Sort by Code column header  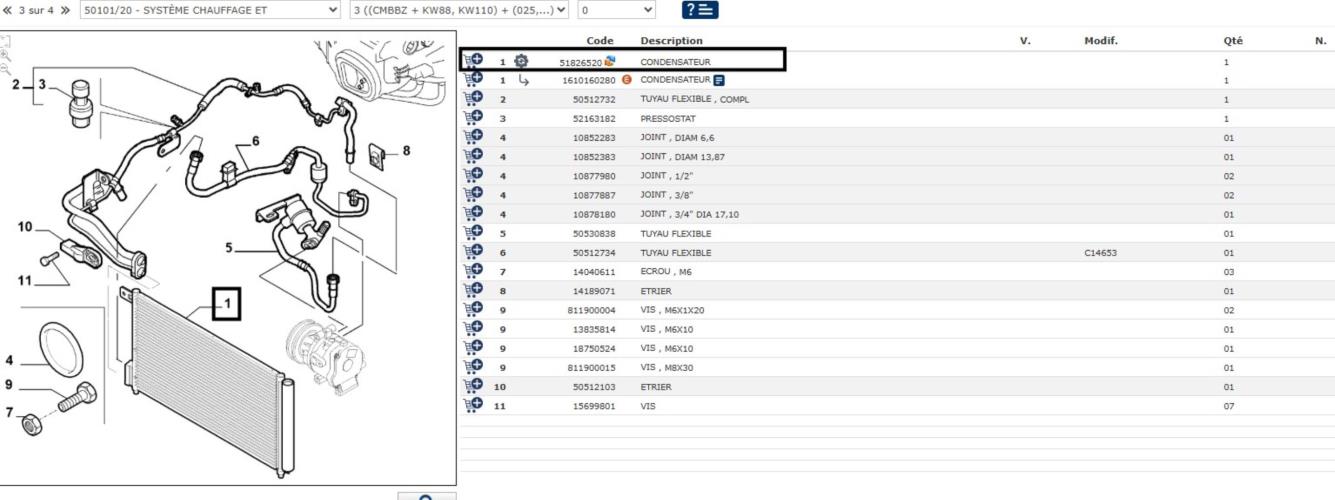click(x=600, y=41)
